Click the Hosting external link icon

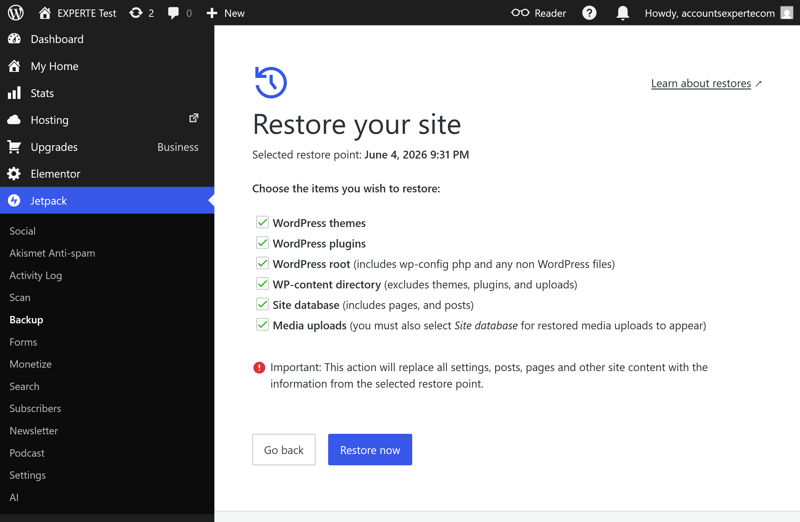pos(194,118)
